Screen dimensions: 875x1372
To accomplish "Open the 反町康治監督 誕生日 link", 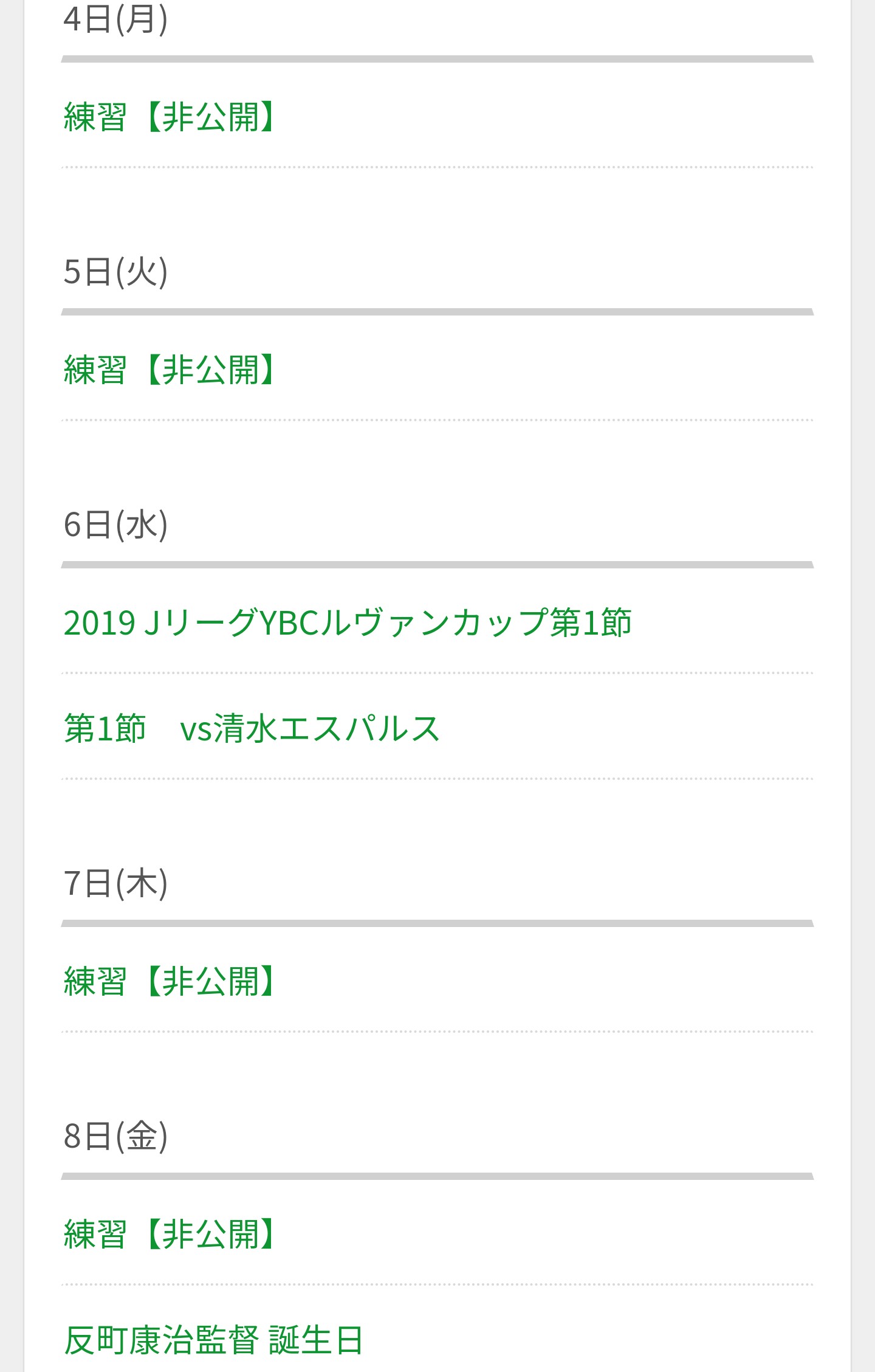I will tap(213, 1340).
